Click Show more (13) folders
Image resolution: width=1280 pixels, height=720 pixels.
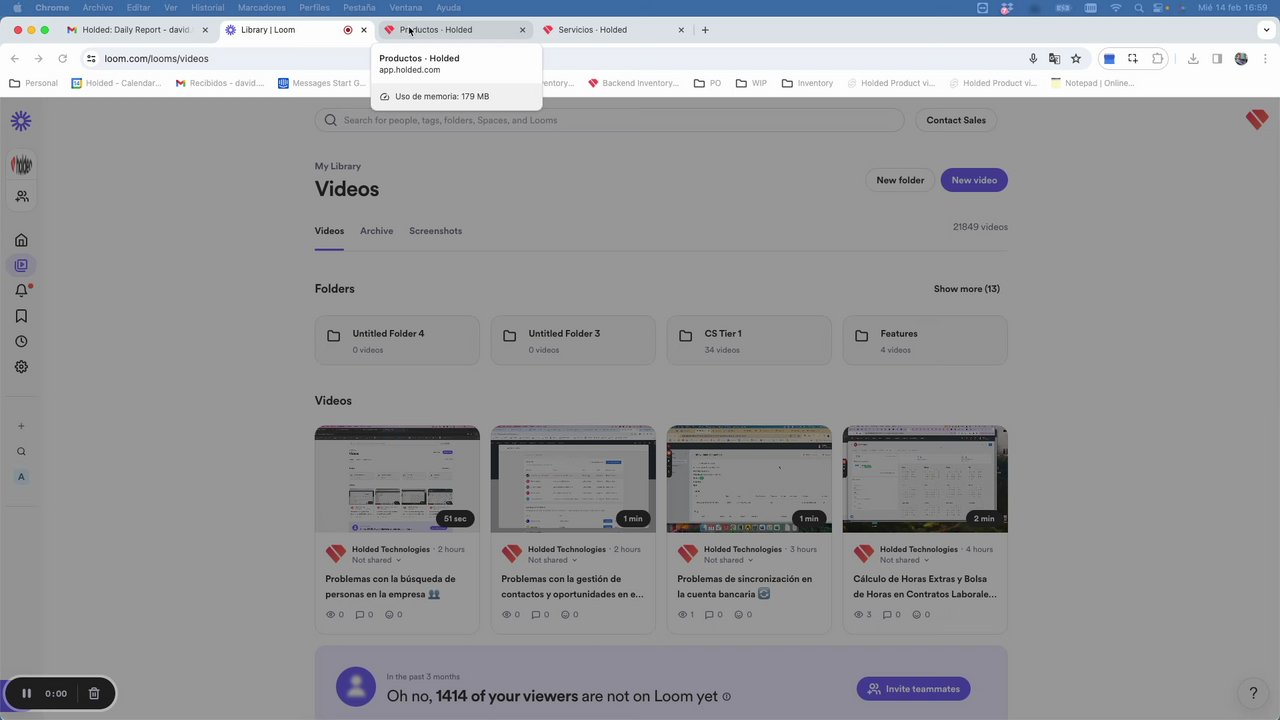tap(966, 289)
